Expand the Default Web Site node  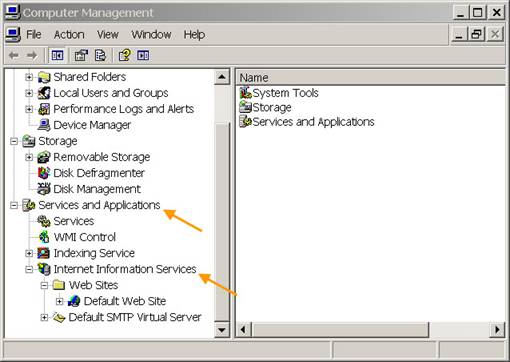[x=60, y=301]
